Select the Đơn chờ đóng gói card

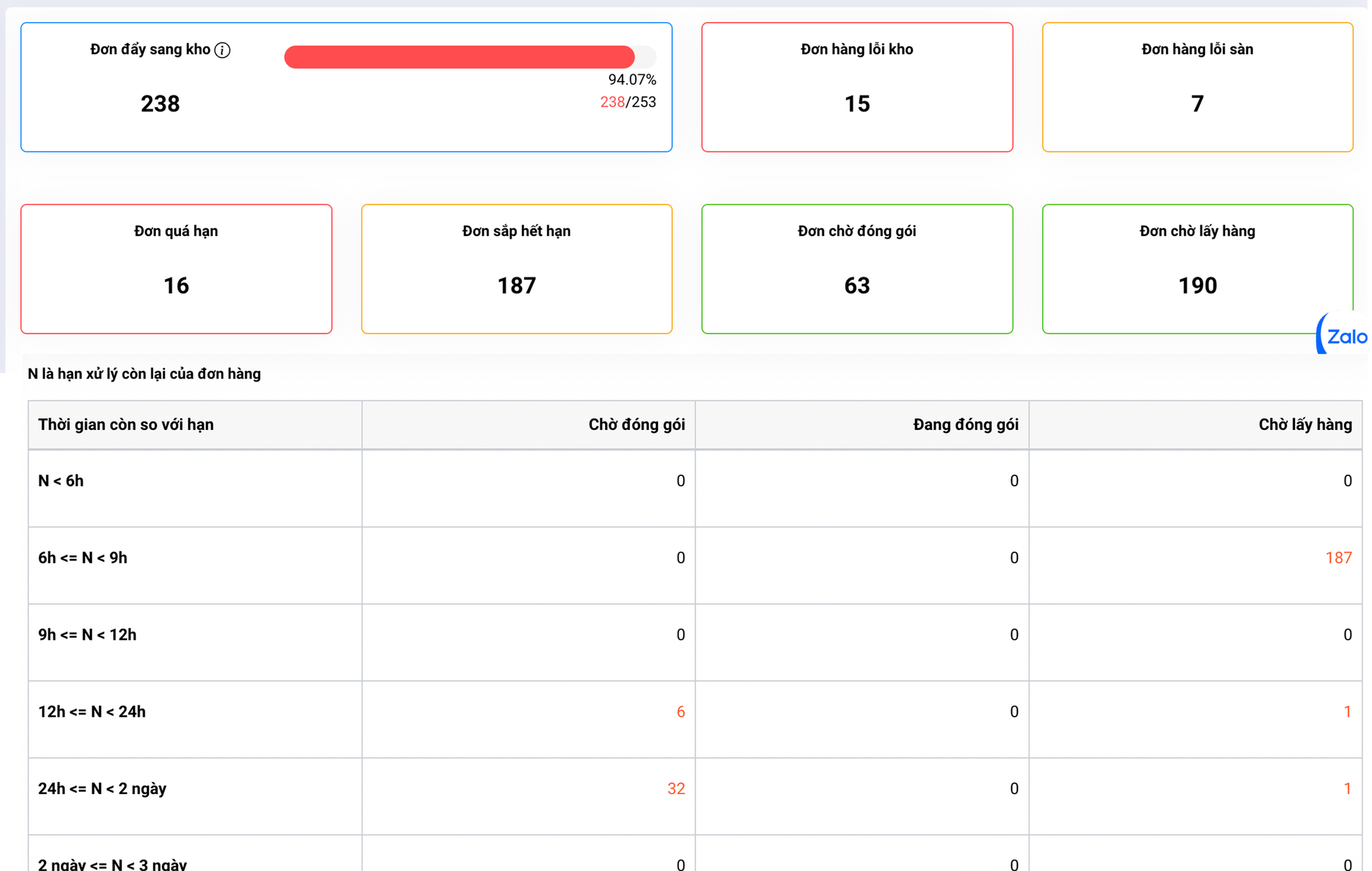click(857, 269)
